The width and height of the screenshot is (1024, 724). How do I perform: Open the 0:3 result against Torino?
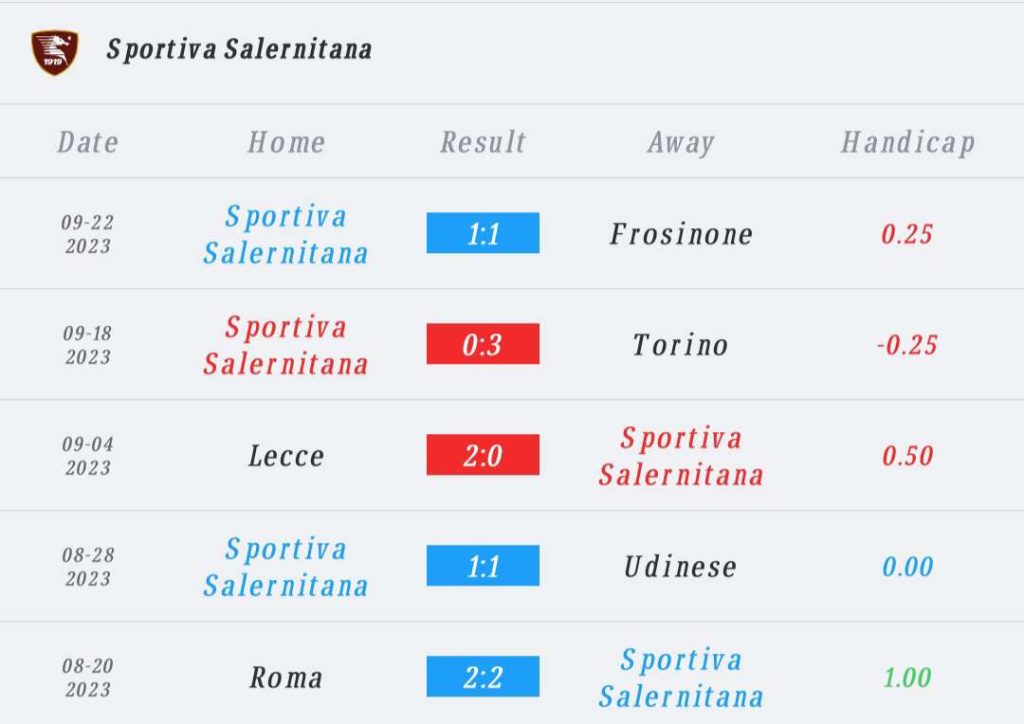tap(483, 344)
